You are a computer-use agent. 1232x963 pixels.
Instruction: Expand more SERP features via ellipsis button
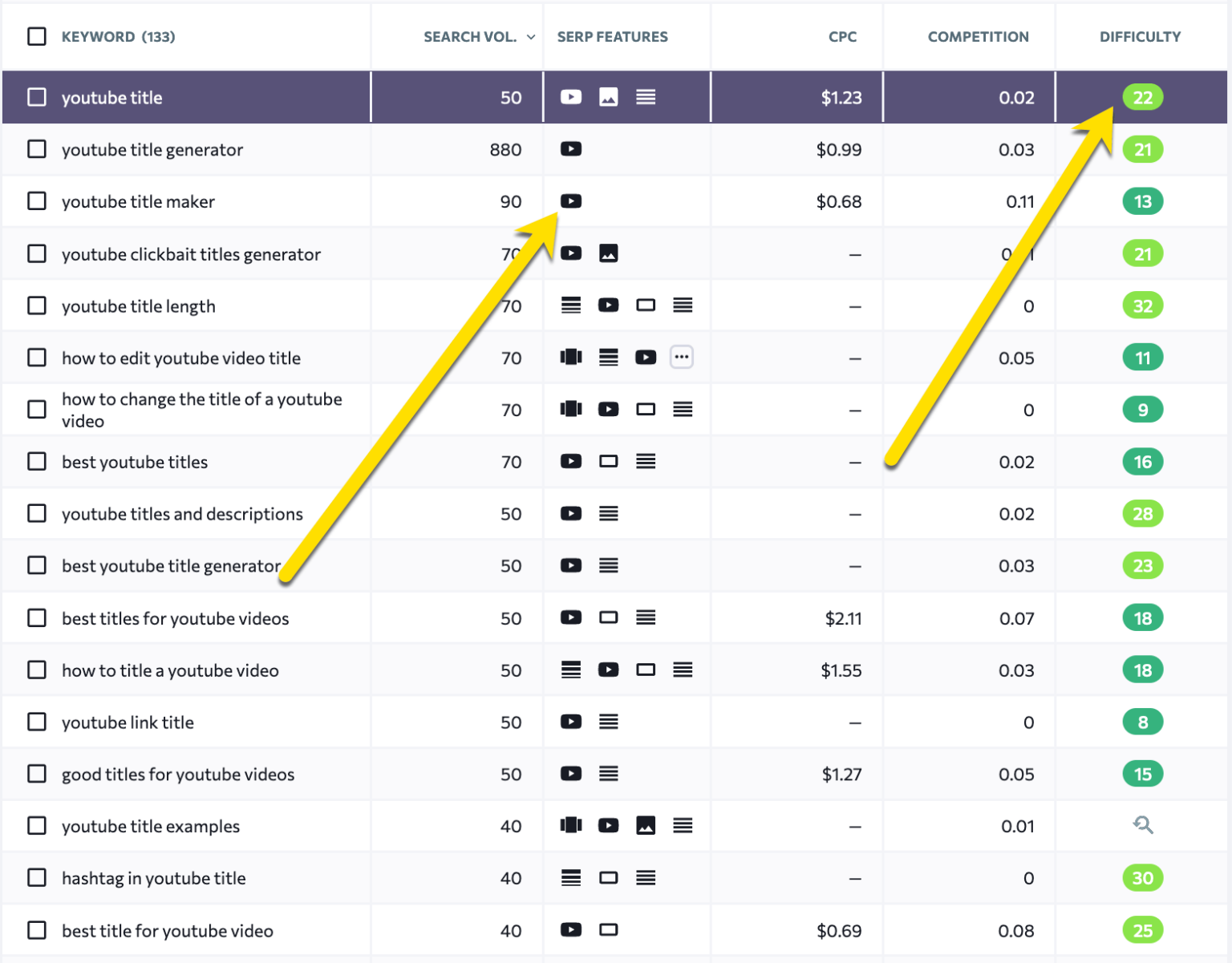(681, 358)
